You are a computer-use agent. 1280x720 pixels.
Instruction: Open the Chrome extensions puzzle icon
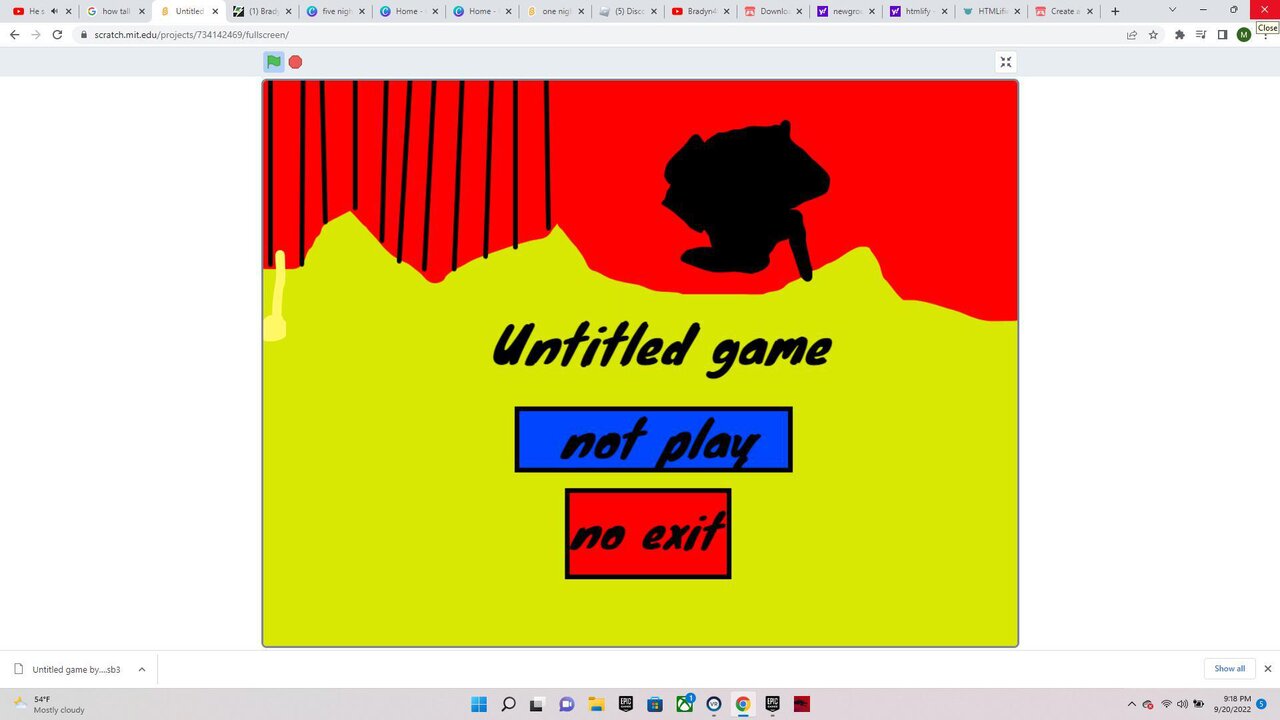[x=1179, y=34]
